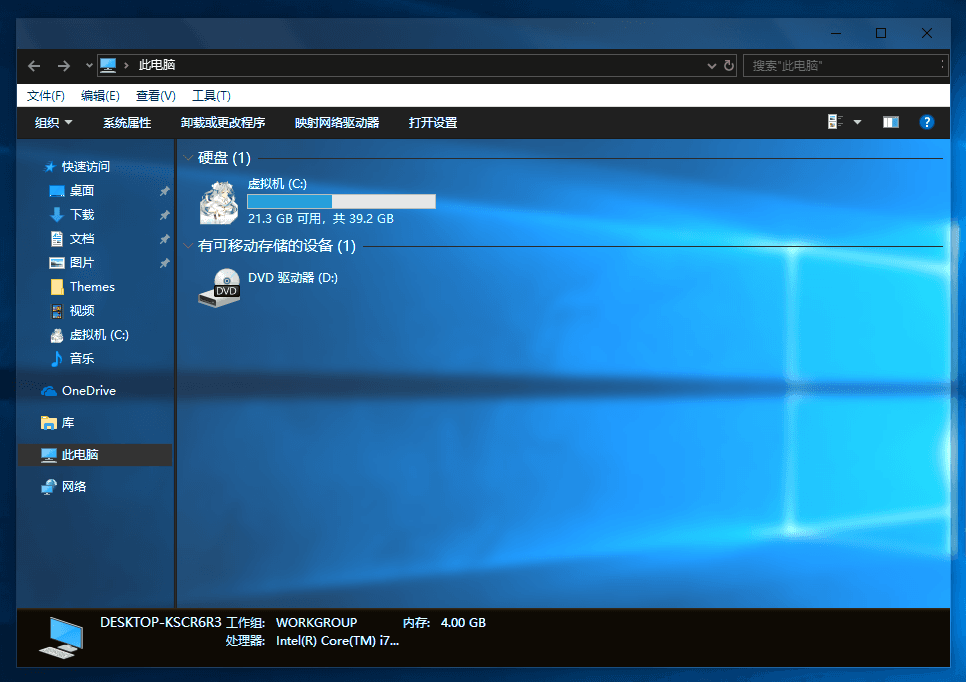
Task: Open the recent locations dropdown arrow
Action: 89,65
